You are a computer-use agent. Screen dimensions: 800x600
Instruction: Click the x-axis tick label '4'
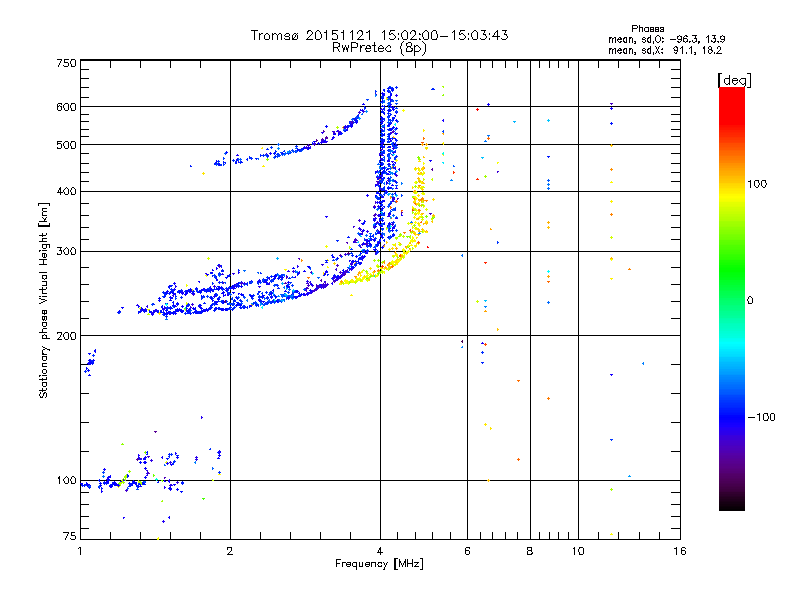pos(380,551)
